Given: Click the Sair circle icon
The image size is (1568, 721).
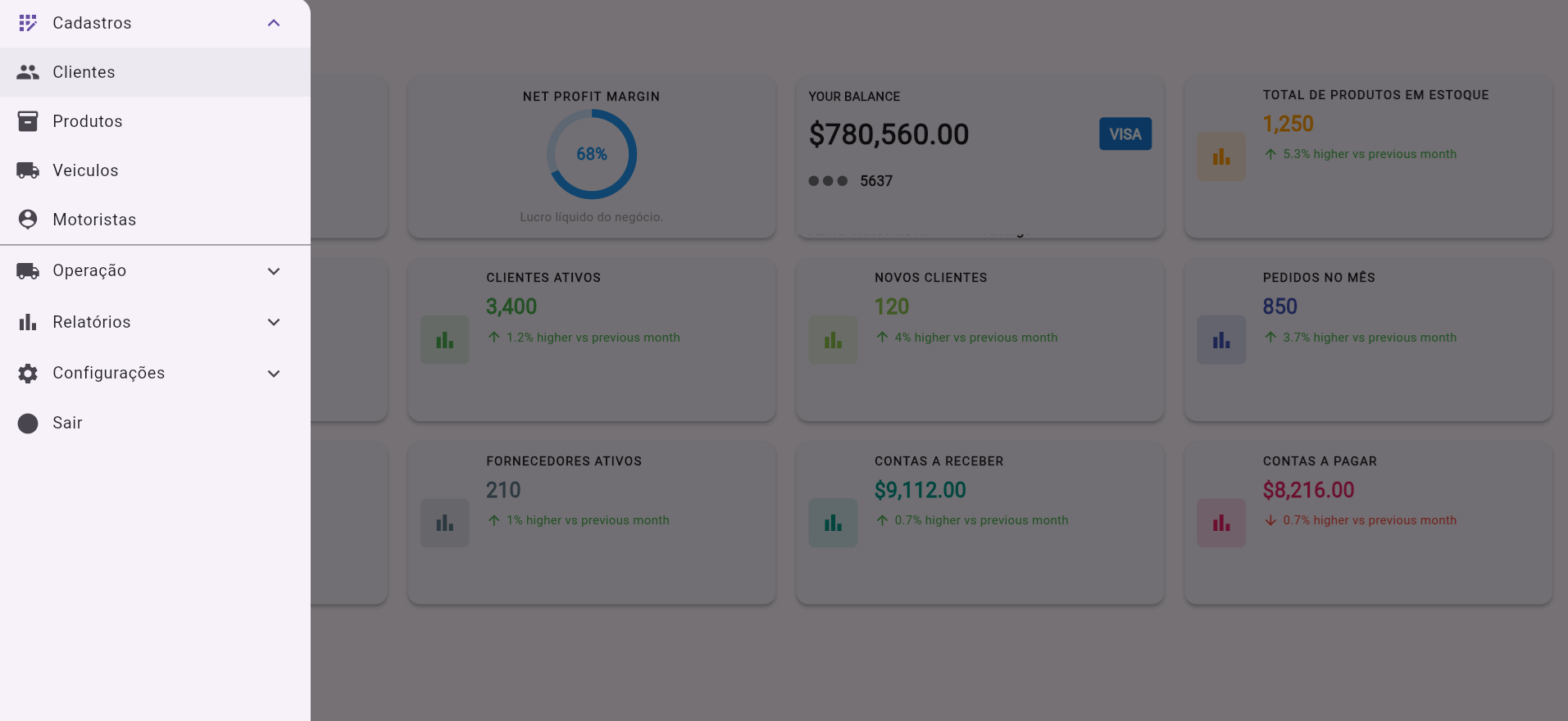Looking at the screenshot, I should coord(28,424).
